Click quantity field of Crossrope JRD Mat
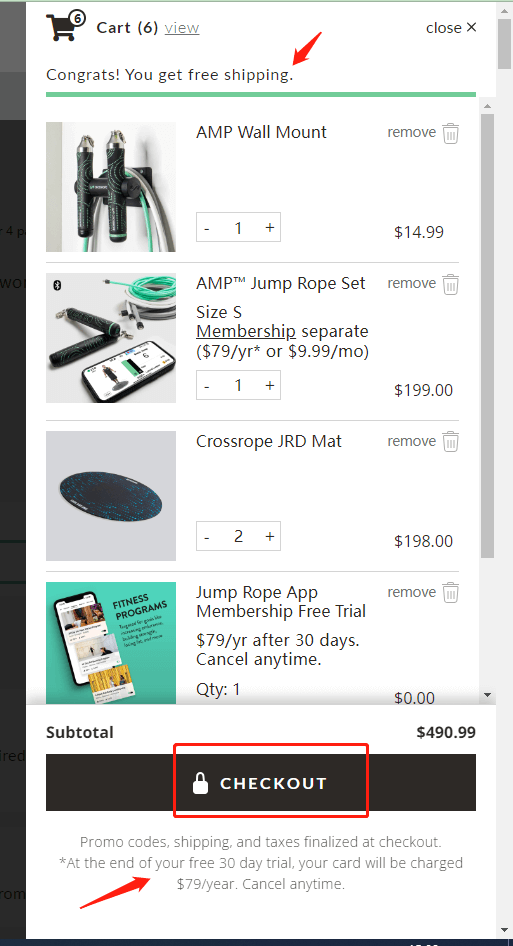This screenshot has width=513, height=946. click(238, 536)
